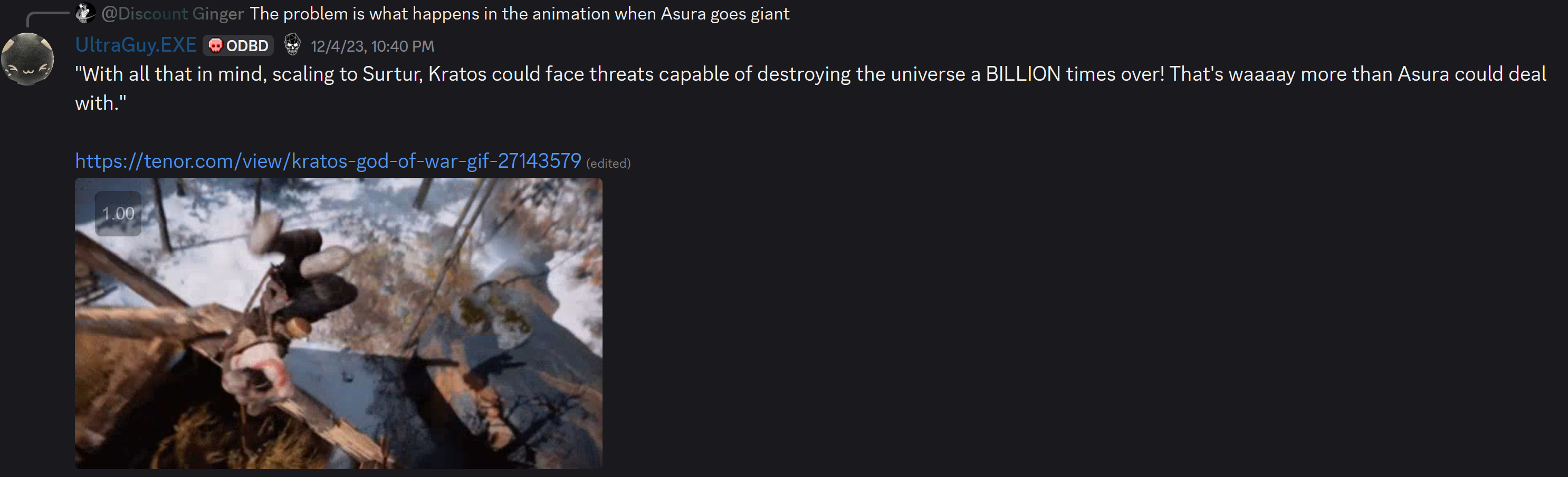Screen dimensions: 1568x477
Task: Click the small avatar in the reply preview
Action: click(x=85, y=13)
